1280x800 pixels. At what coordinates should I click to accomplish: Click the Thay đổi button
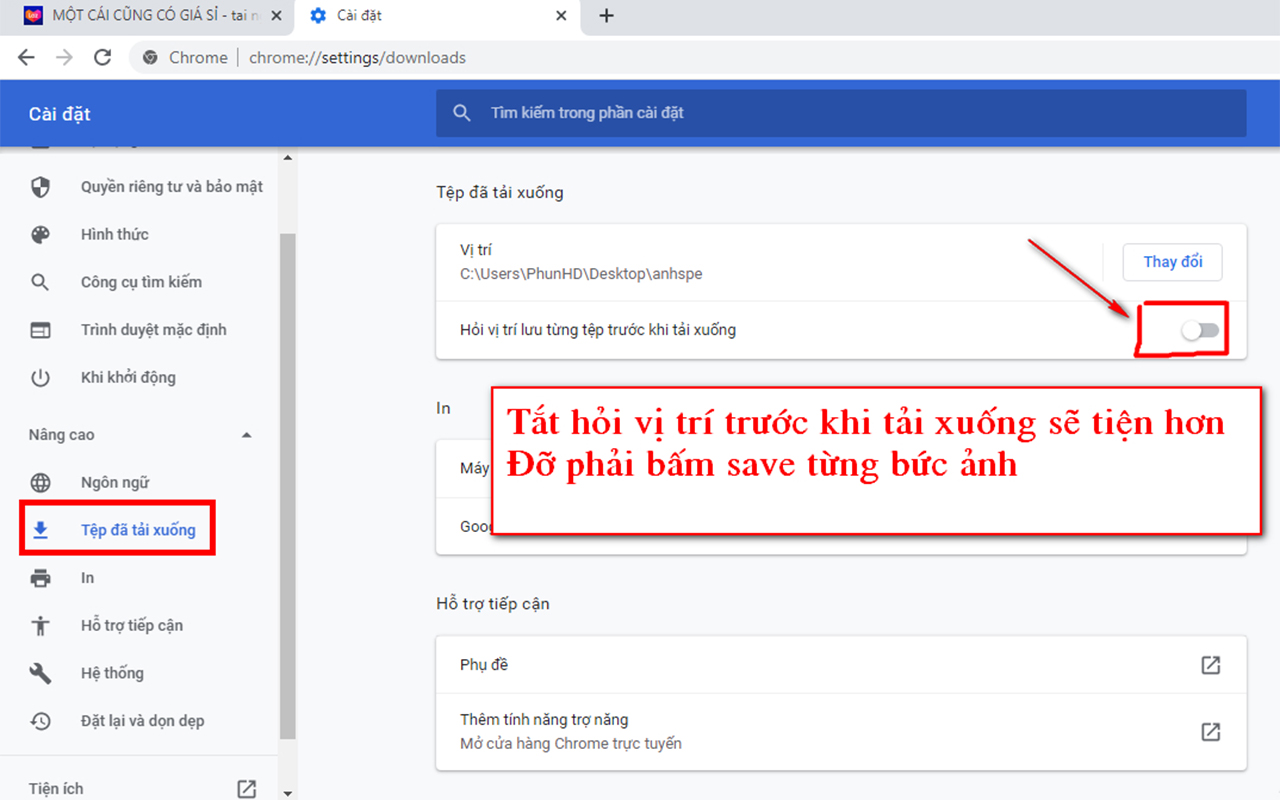click(x=1172, y=261)
